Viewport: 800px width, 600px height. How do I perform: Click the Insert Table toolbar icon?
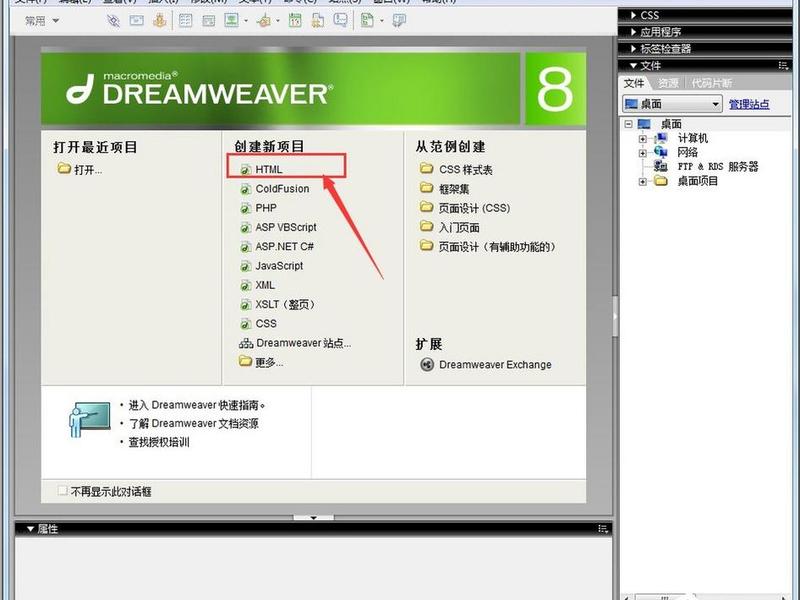[x=186, y=21]
